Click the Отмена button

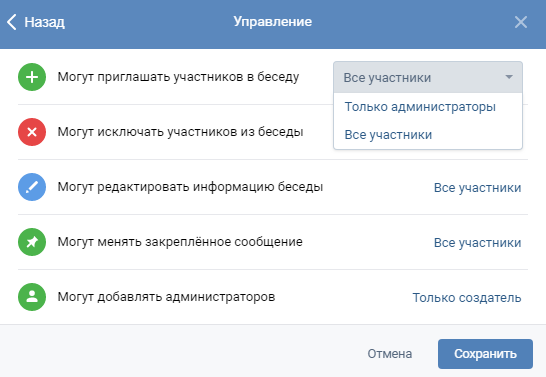390,354
